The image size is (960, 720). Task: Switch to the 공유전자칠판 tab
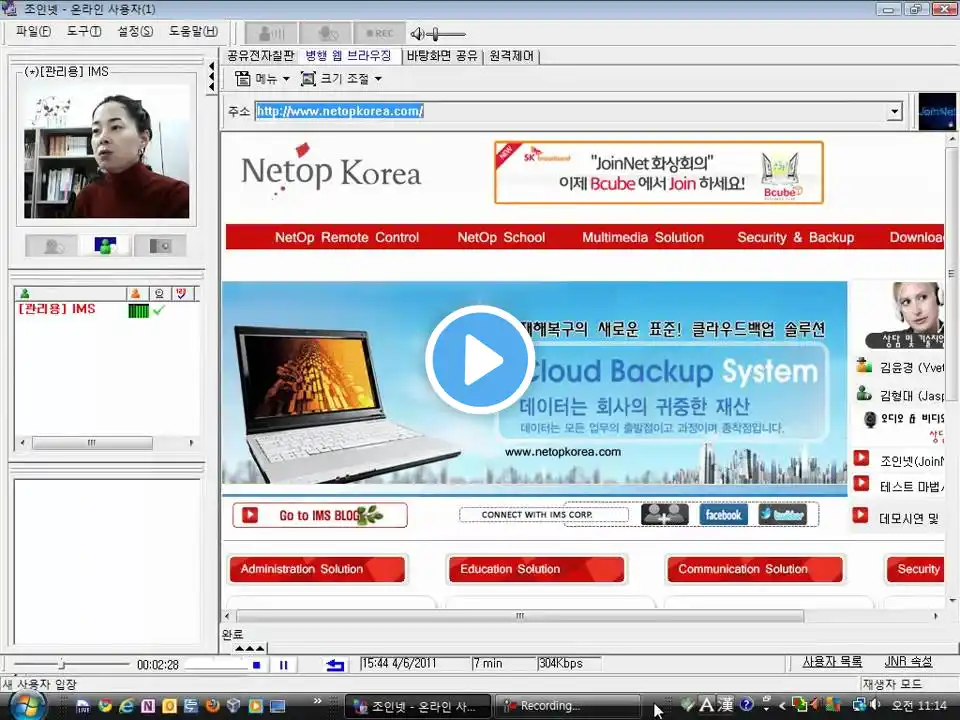260,56
